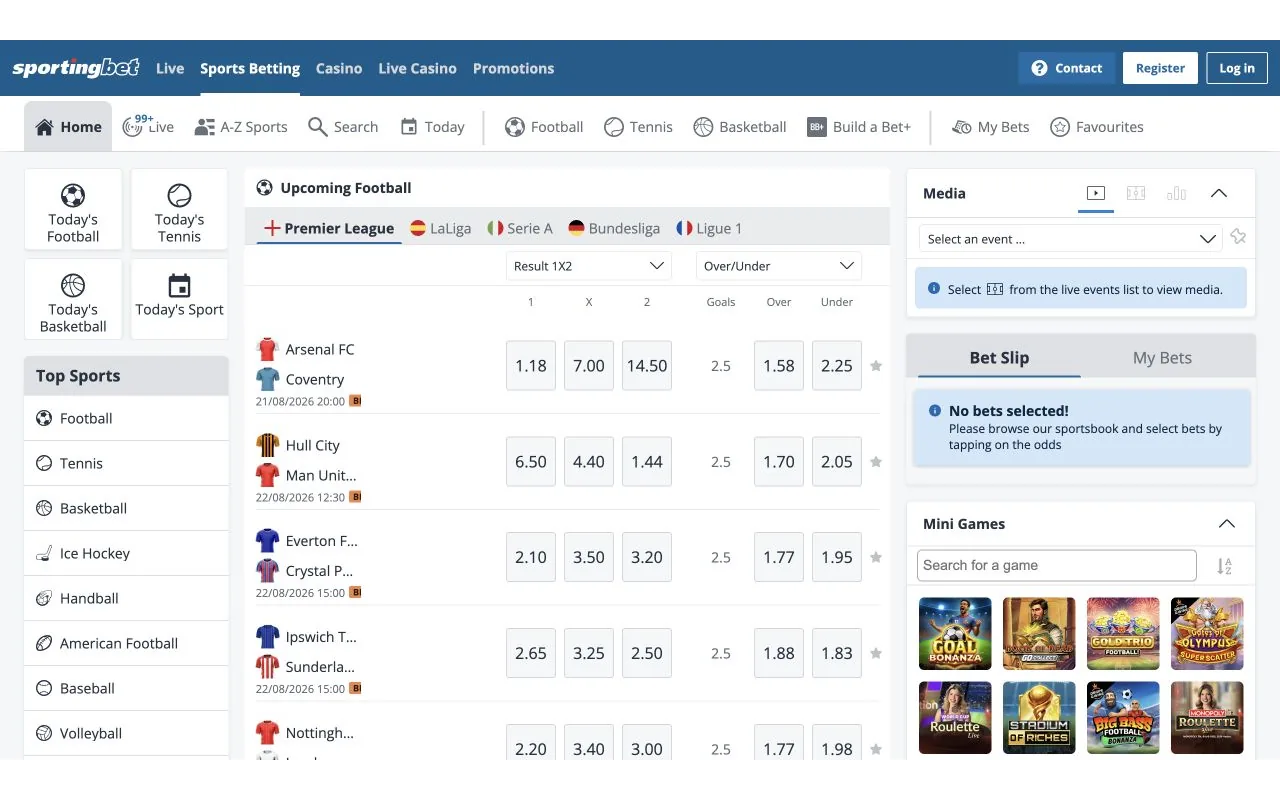1280x800 pixels.
Task: Go to Tennis in the top navigation
Action: (x=638, y=127)
